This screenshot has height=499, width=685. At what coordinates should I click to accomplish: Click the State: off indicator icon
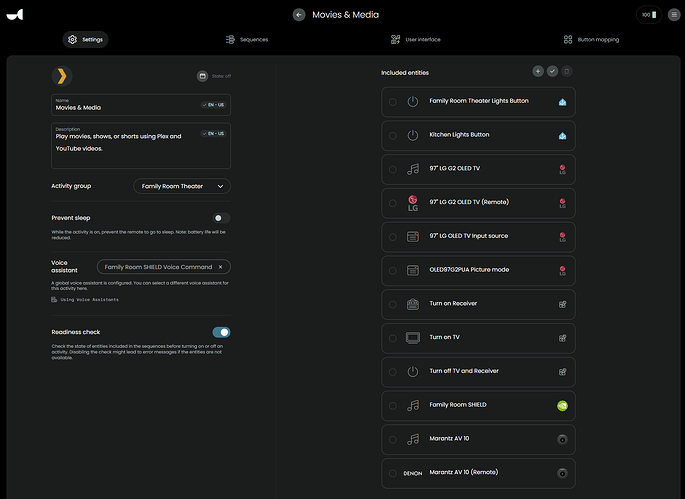pos(202,76)
